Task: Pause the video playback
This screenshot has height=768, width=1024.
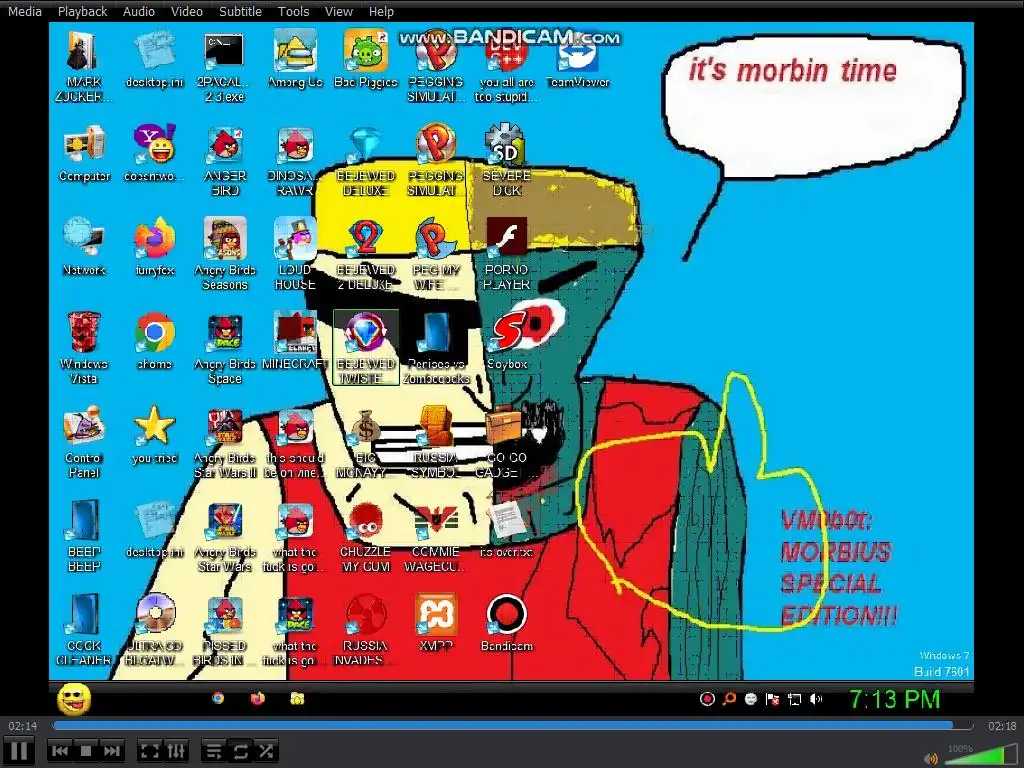Action: pos(19,750)
